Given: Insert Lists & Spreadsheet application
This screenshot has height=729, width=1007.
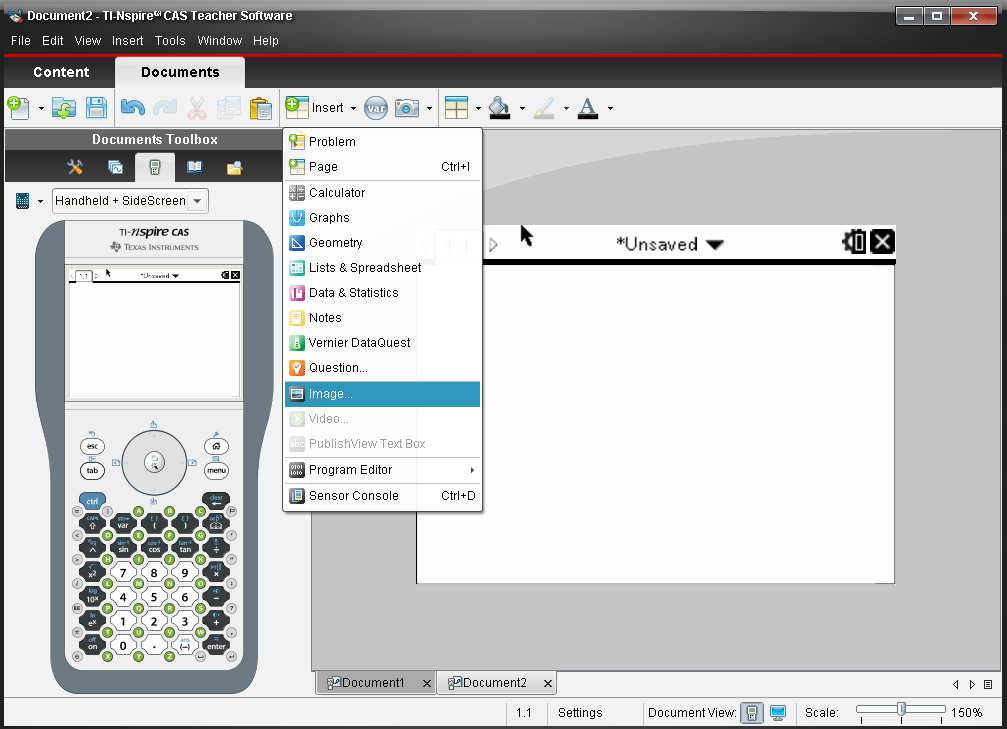Looking at the screenshot, I should coord(382,268).
